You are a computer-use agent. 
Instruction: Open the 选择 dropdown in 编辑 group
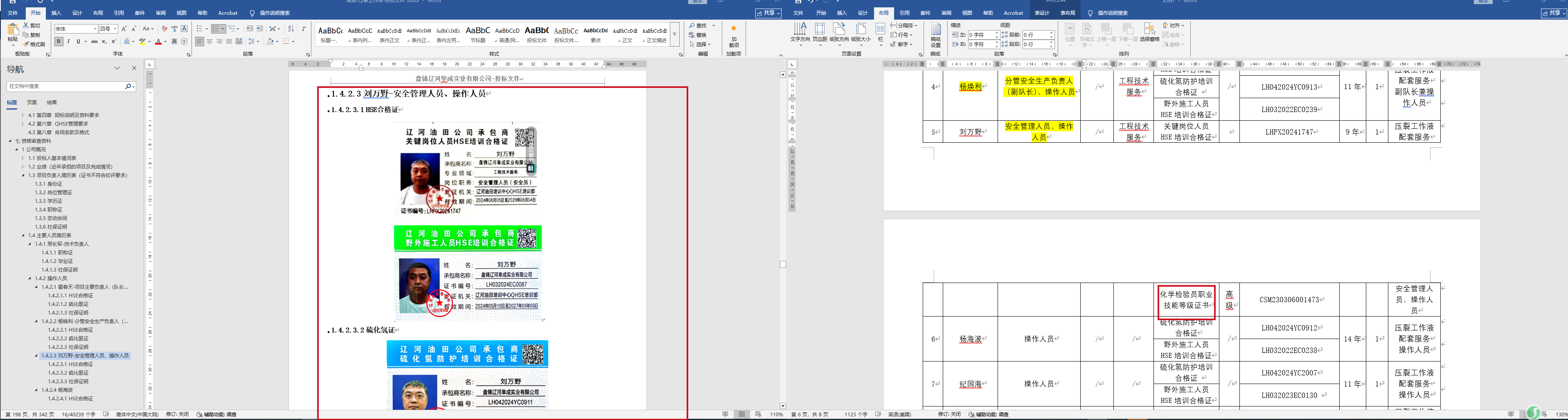click(701, 45)
